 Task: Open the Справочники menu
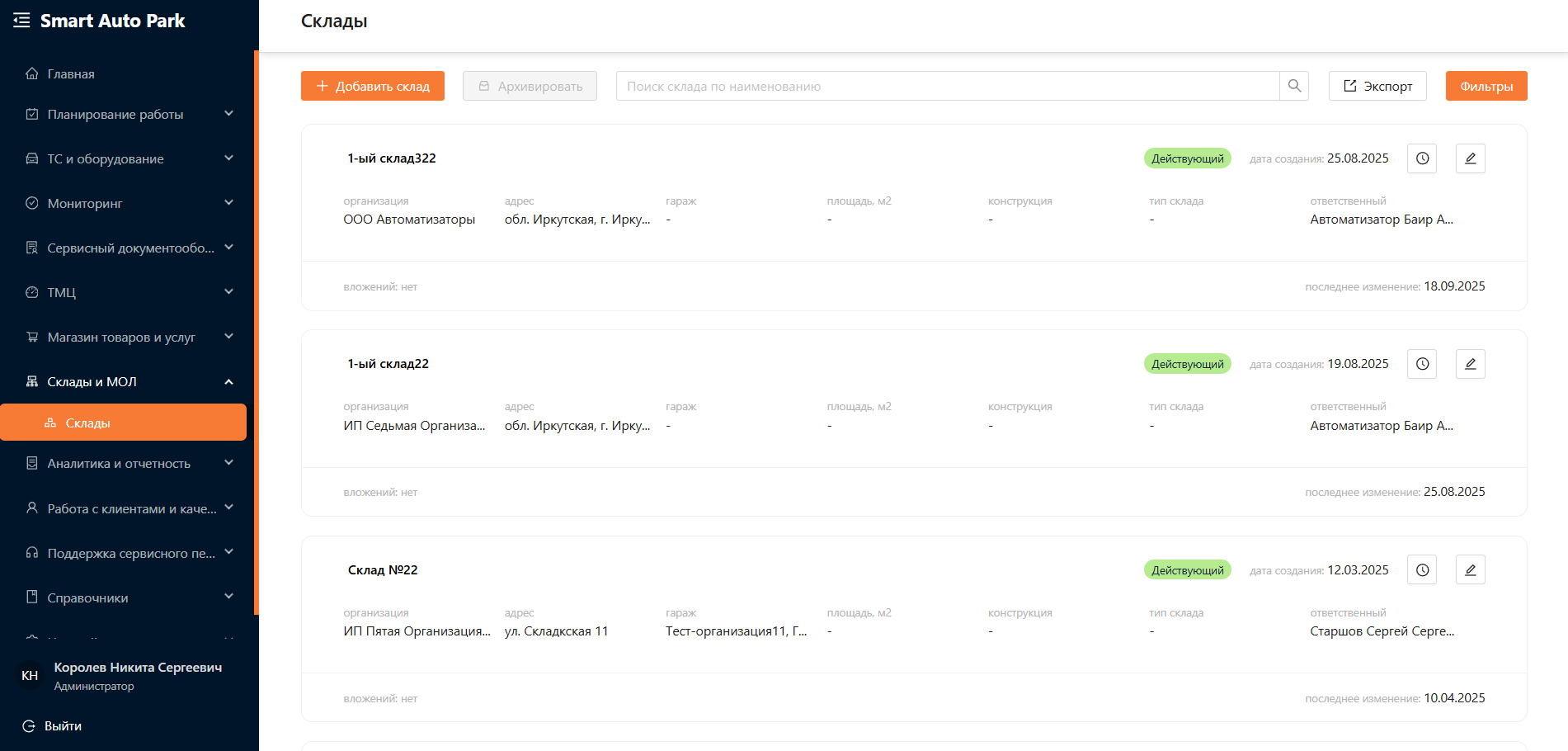pos(129,598)
